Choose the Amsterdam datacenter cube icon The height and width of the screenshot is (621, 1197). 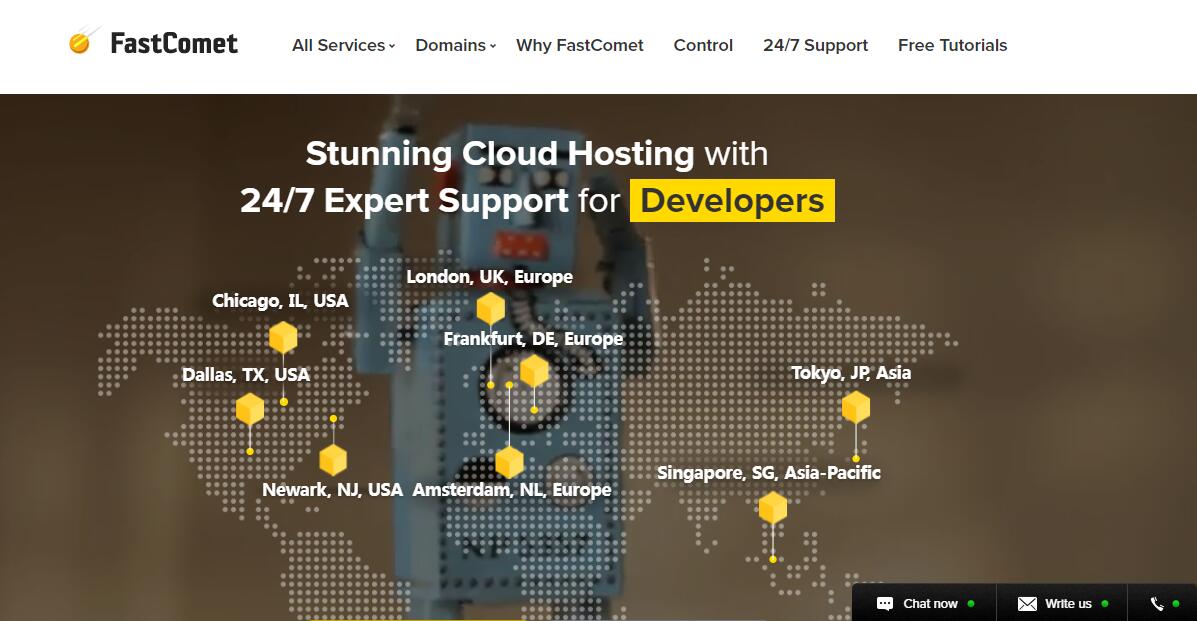509,462
